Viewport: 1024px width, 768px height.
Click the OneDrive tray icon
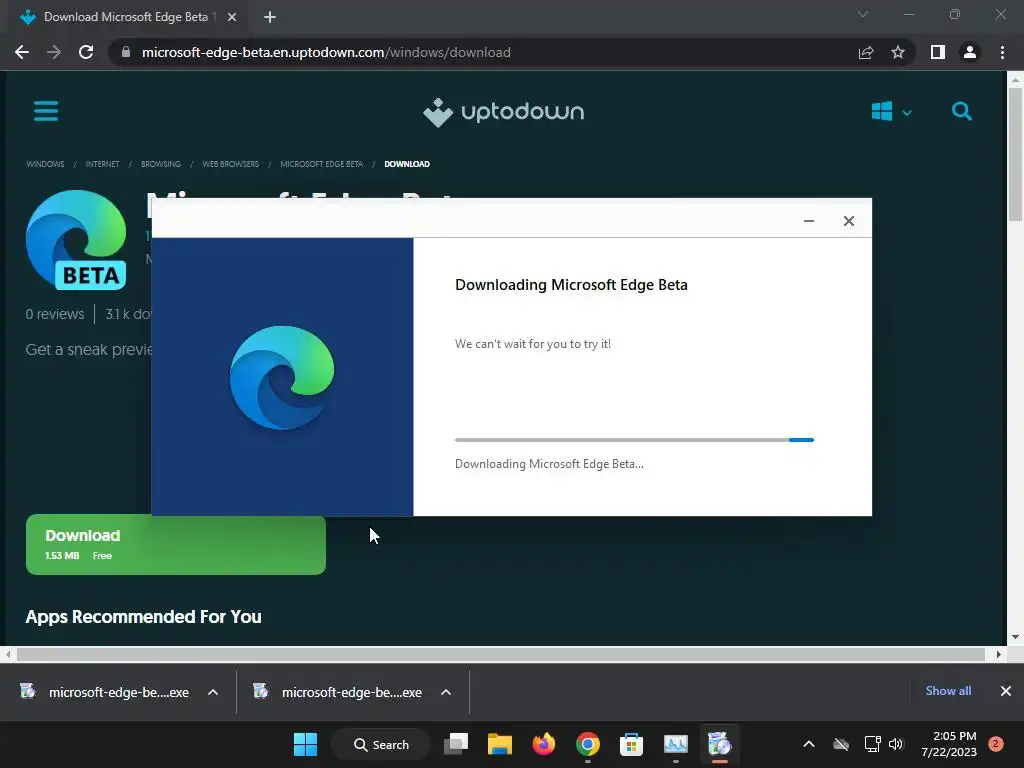pos(841,744)
